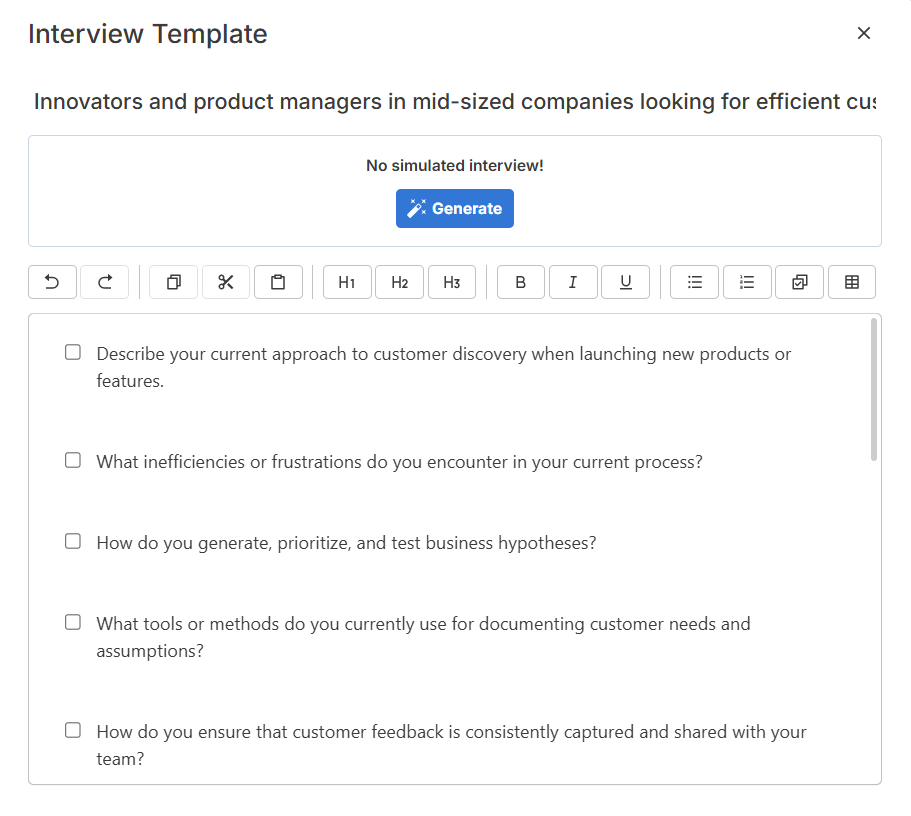The width and height of the screenshot is (911, 816).
Task: Click the editor's vertical scrollbar
Action: [874, 389]
